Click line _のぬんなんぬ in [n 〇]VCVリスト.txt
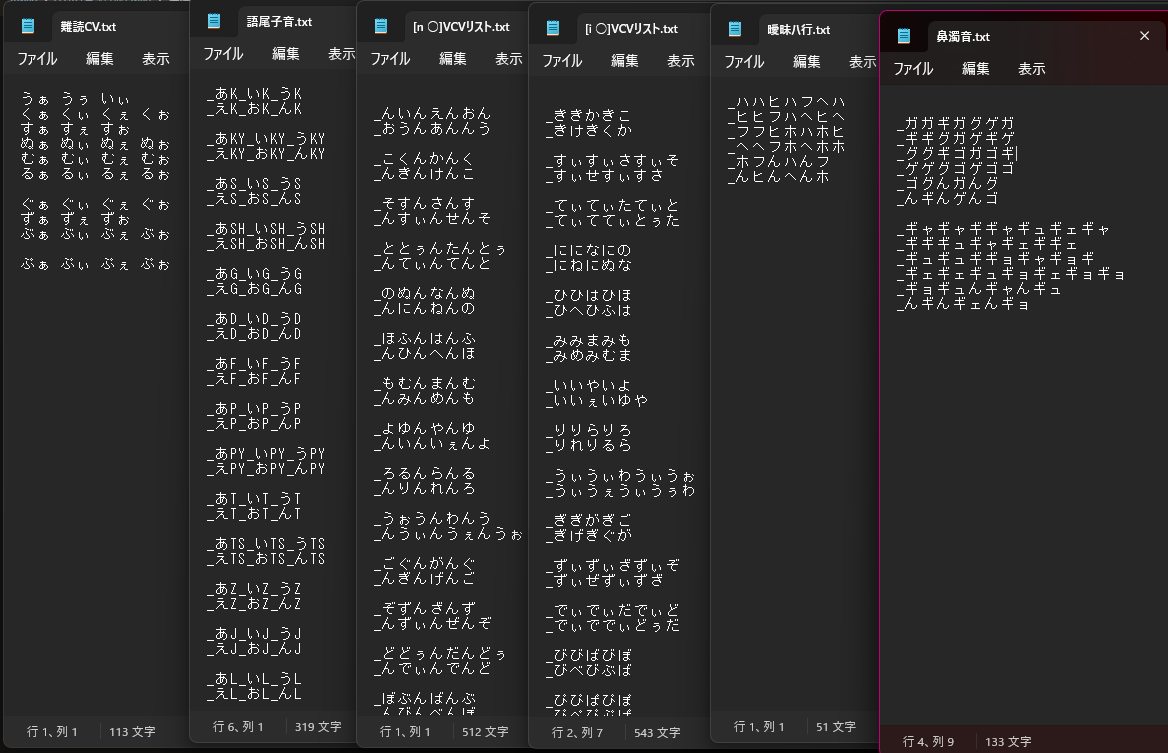Viewport: 1168px width, 753px height. click(x=425, y=293)
